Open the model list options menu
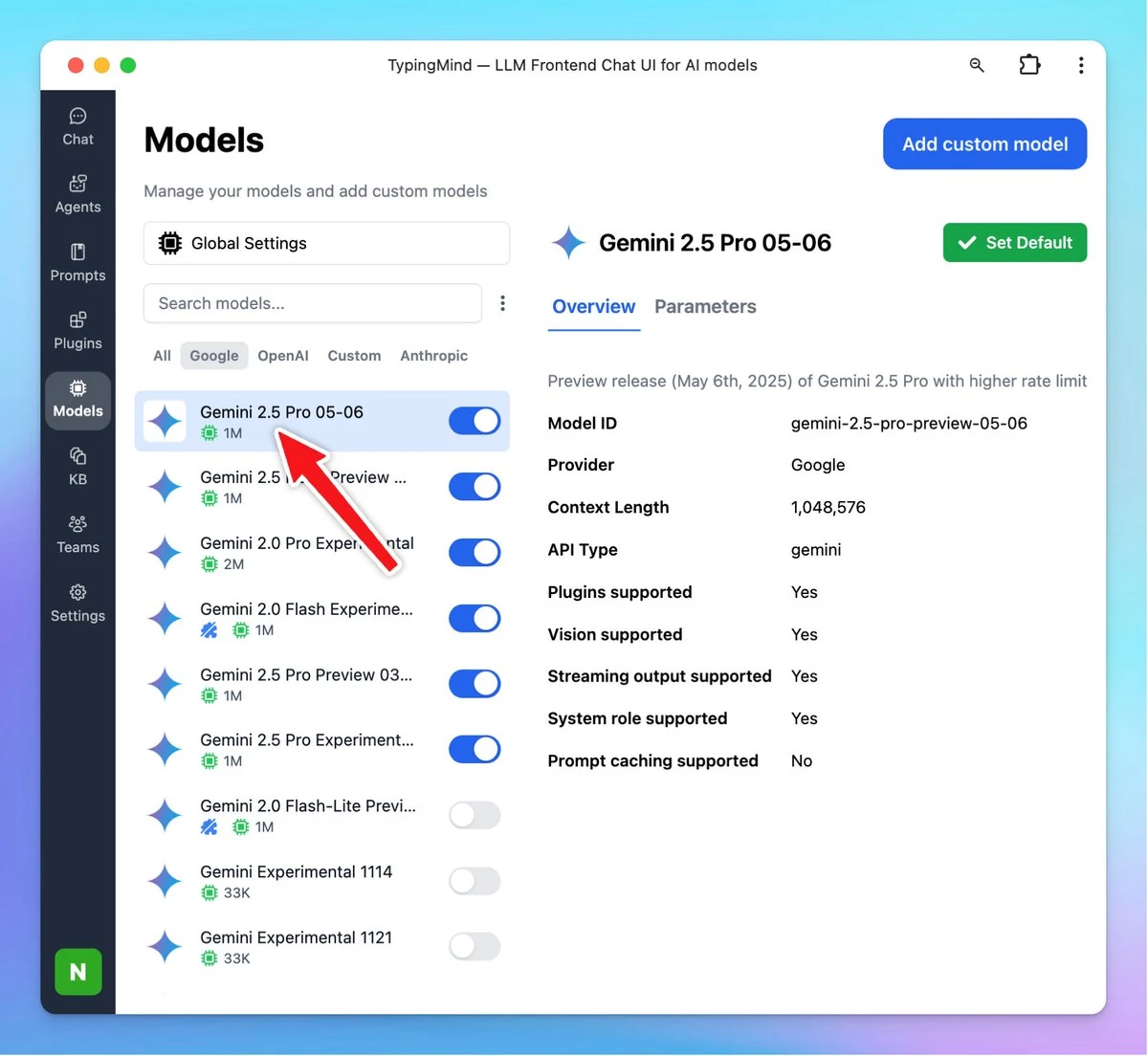Viewport: 1148px width, 1056px height. [502, 303]
